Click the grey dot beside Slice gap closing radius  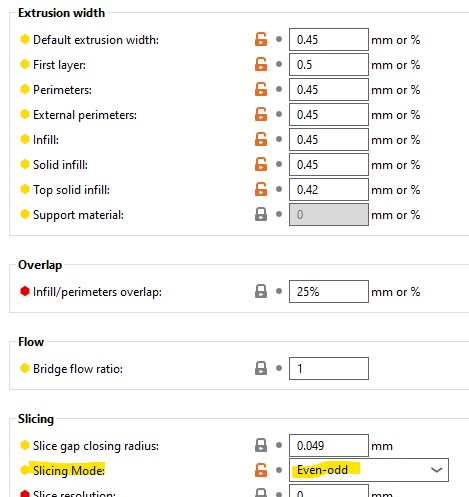click(x=279, y=445)
